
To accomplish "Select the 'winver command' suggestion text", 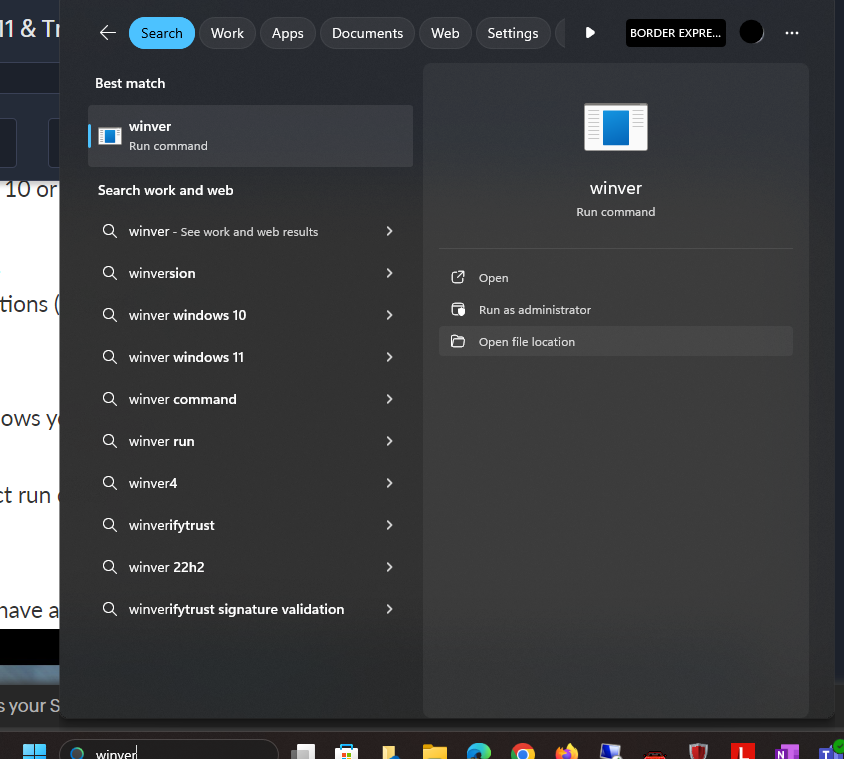I will [182, 399].
